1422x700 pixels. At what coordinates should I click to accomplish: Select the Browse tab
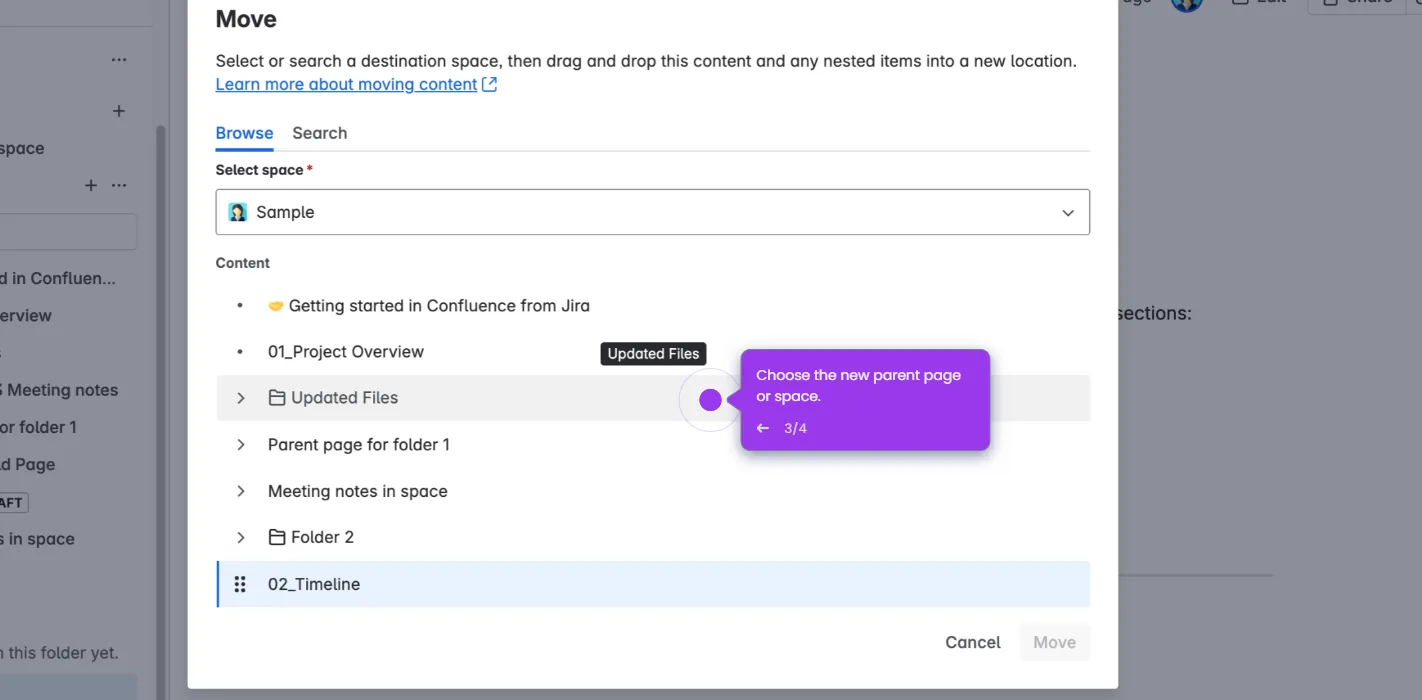[x=244, y=133]
